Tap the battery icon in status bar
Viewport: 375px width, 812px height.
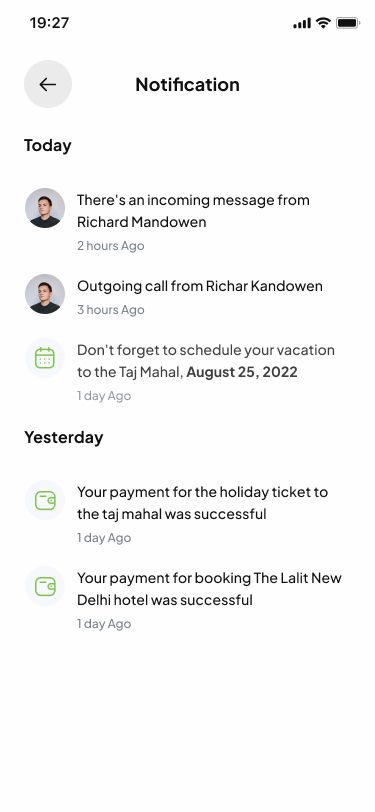coord(348,23)
